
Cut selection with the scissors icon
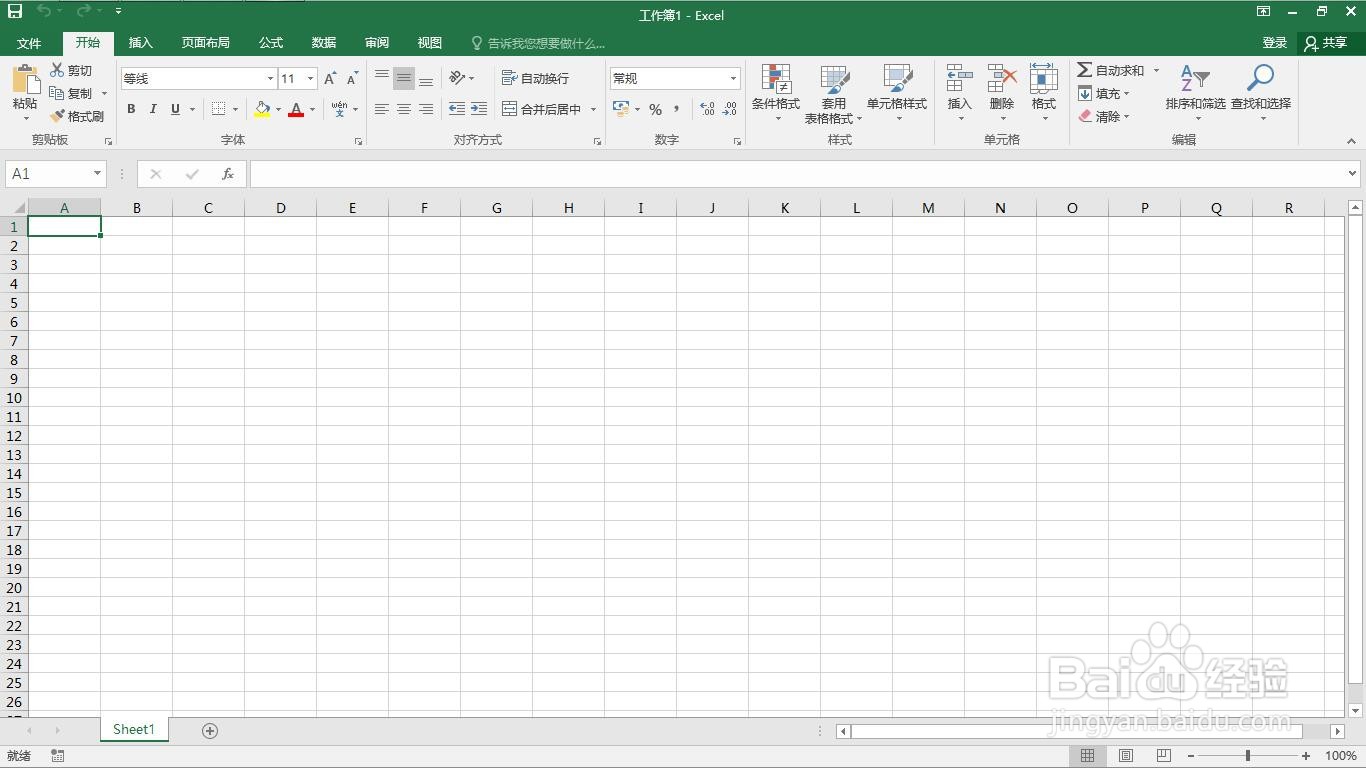point(57,70)
